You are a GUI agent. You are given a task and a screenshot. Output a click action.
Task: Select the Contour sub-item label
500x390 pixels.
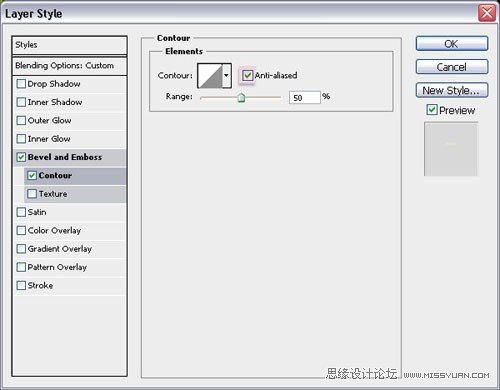55,175
